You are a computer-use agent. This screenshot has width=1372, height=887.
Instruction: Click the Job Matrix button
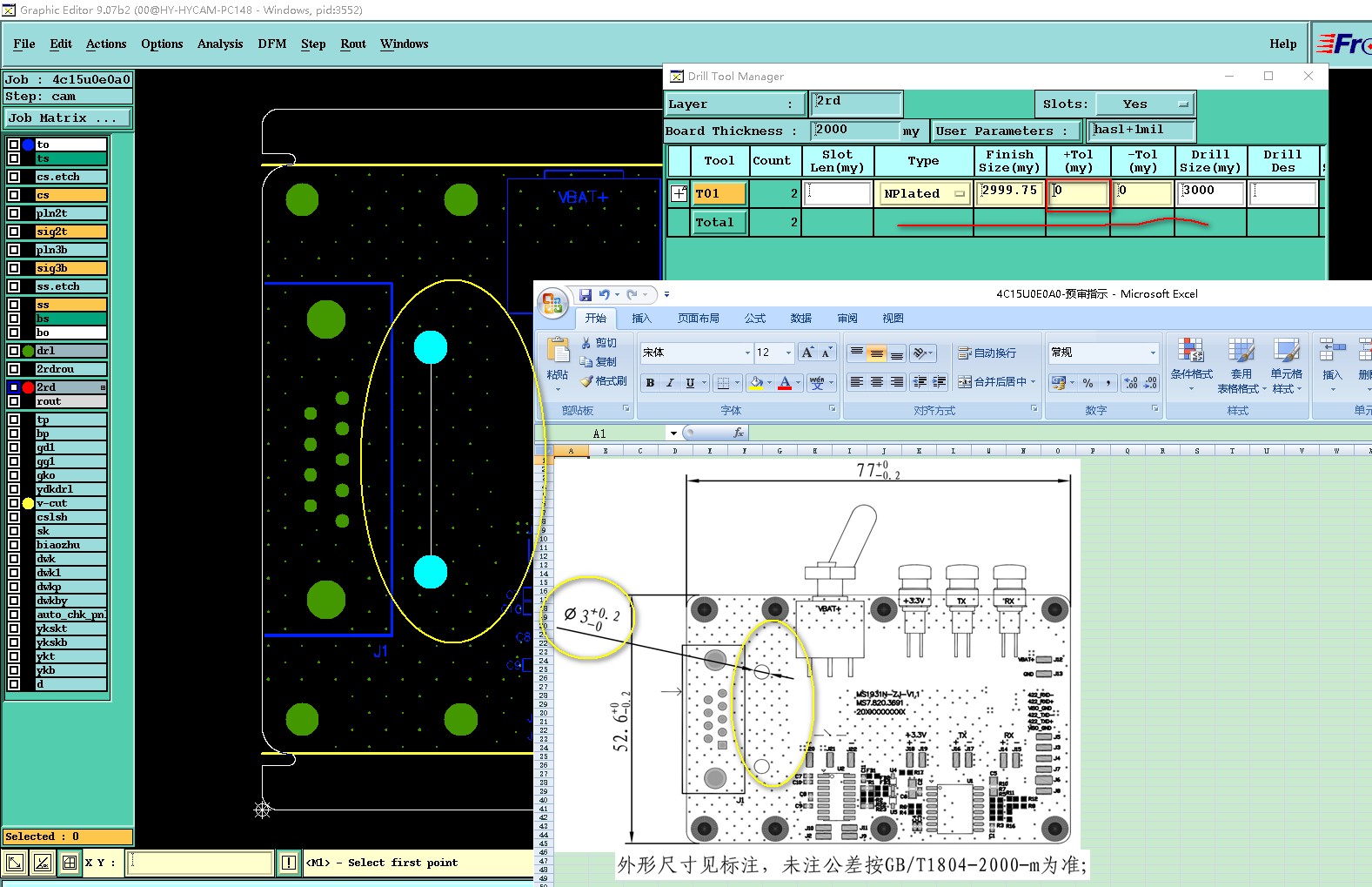pyautogui.click(x=68, y=118)
